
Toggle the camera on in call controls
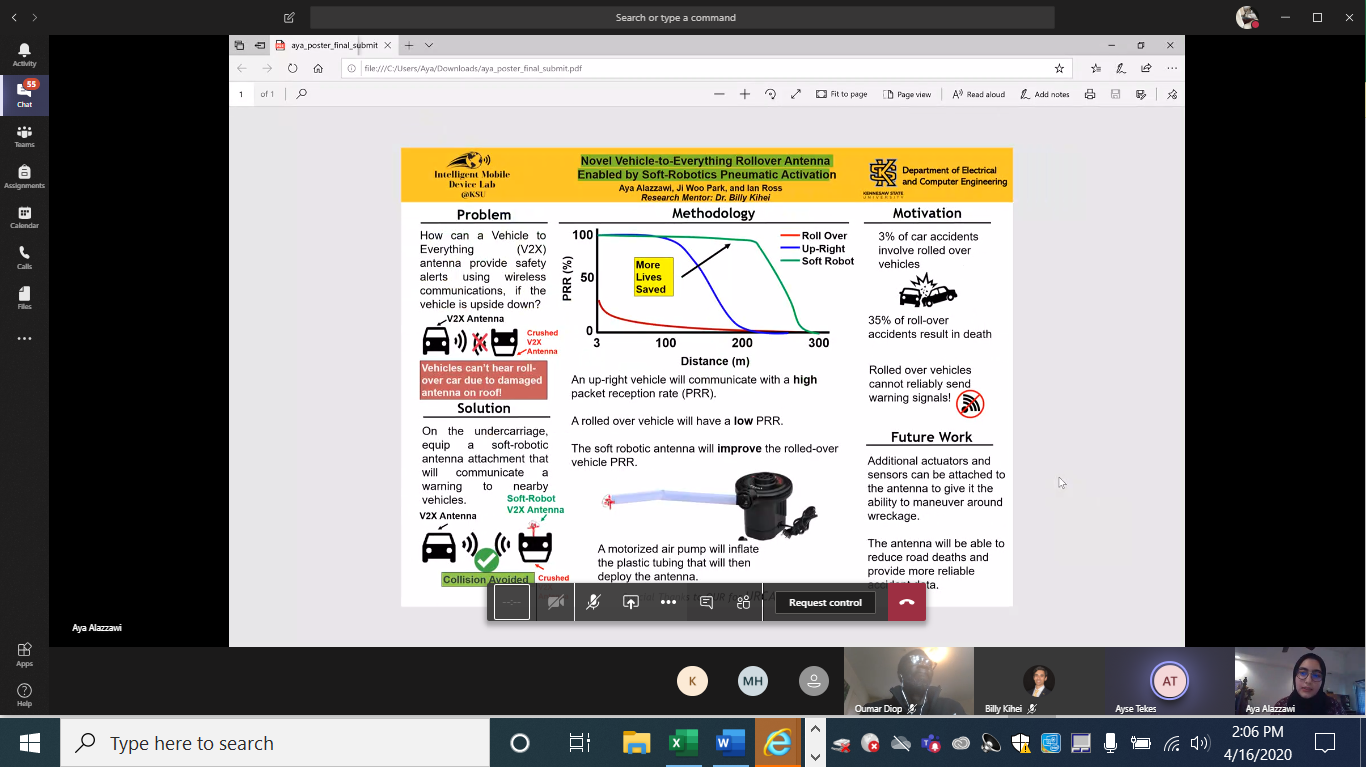(556, 602)
